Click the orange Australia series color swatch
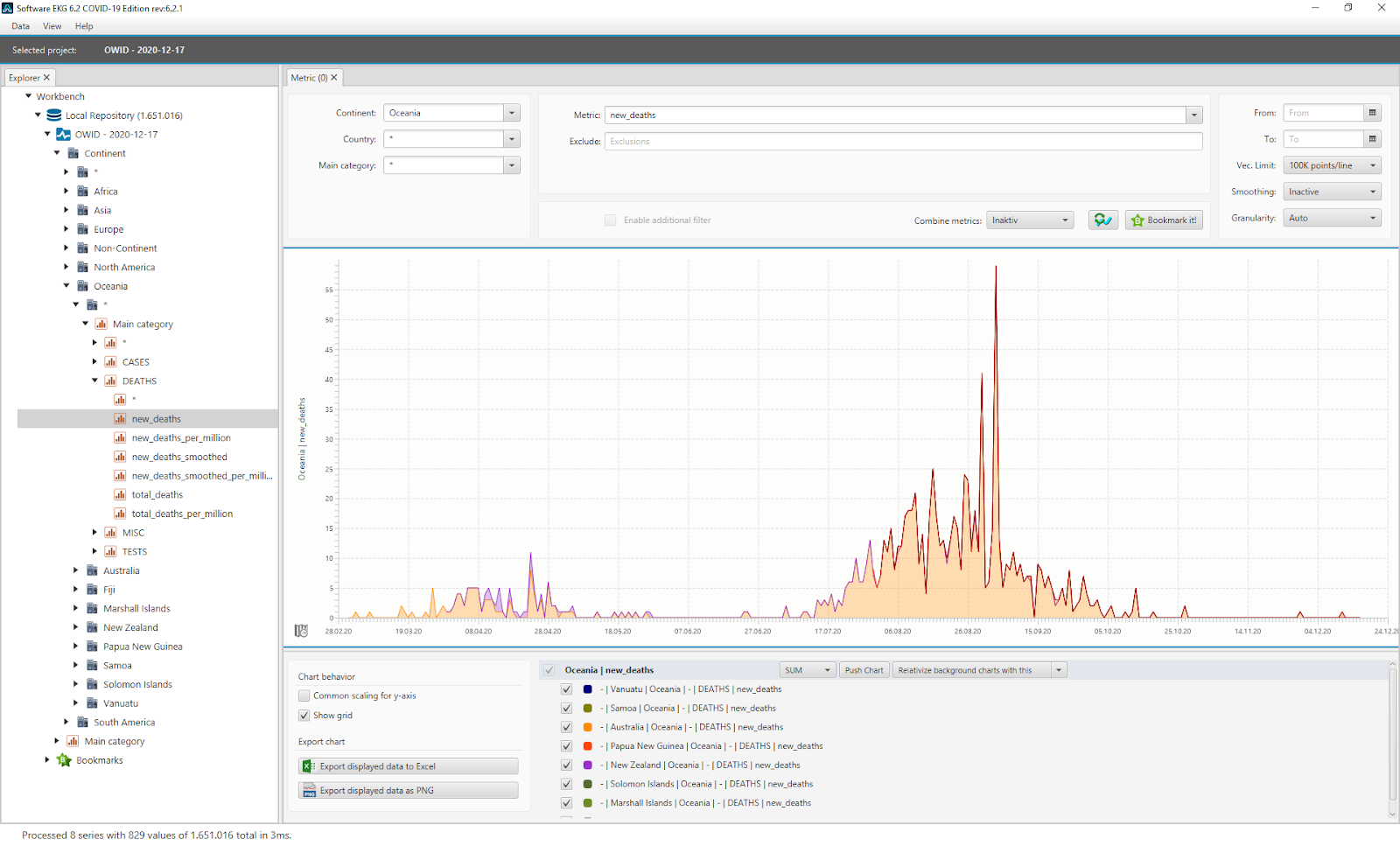 [x=587, y=727]
